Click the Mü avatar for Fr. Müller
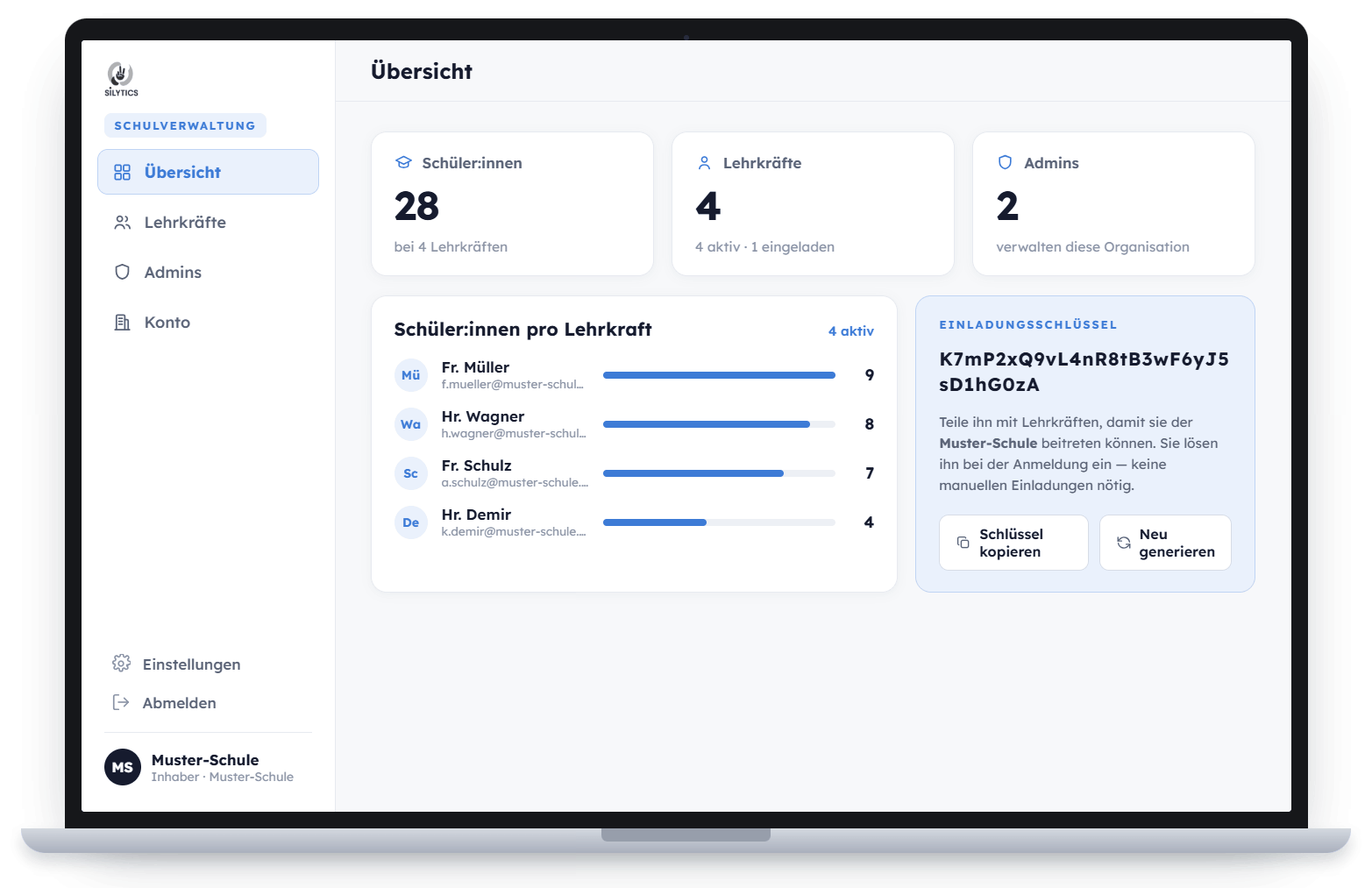The image size is (1372, 888). 411,375
